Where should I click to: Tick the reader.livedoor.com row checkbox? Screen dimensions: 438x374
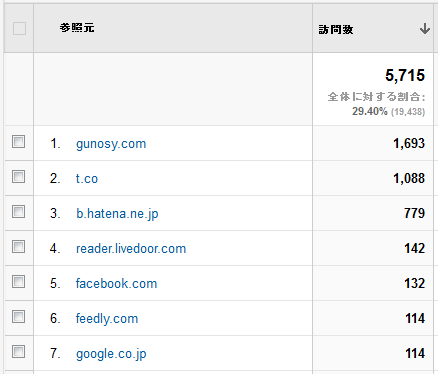pyautogui.click(x=19, y=247)
